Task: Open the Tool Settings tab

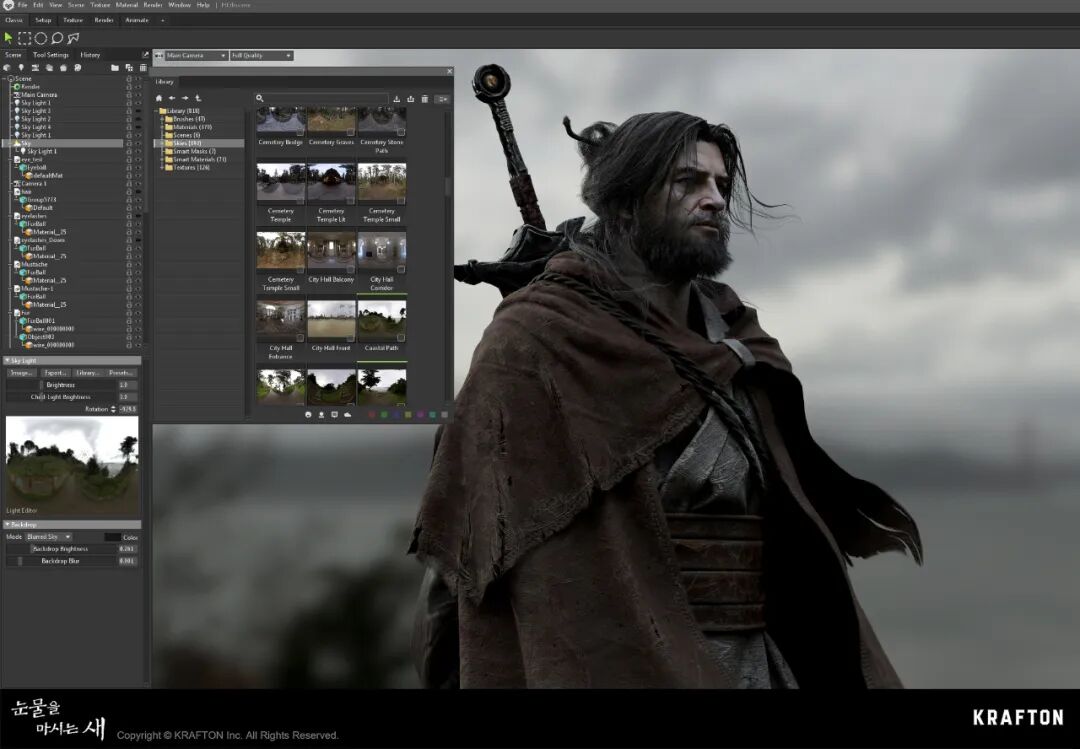Action: pyautogui.click(x=51, y=54)
